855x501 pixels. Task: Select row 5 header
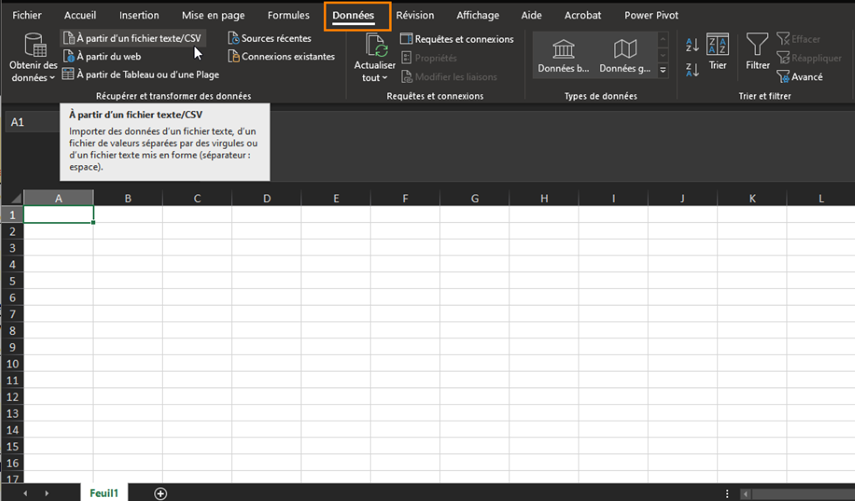[12, 281]
